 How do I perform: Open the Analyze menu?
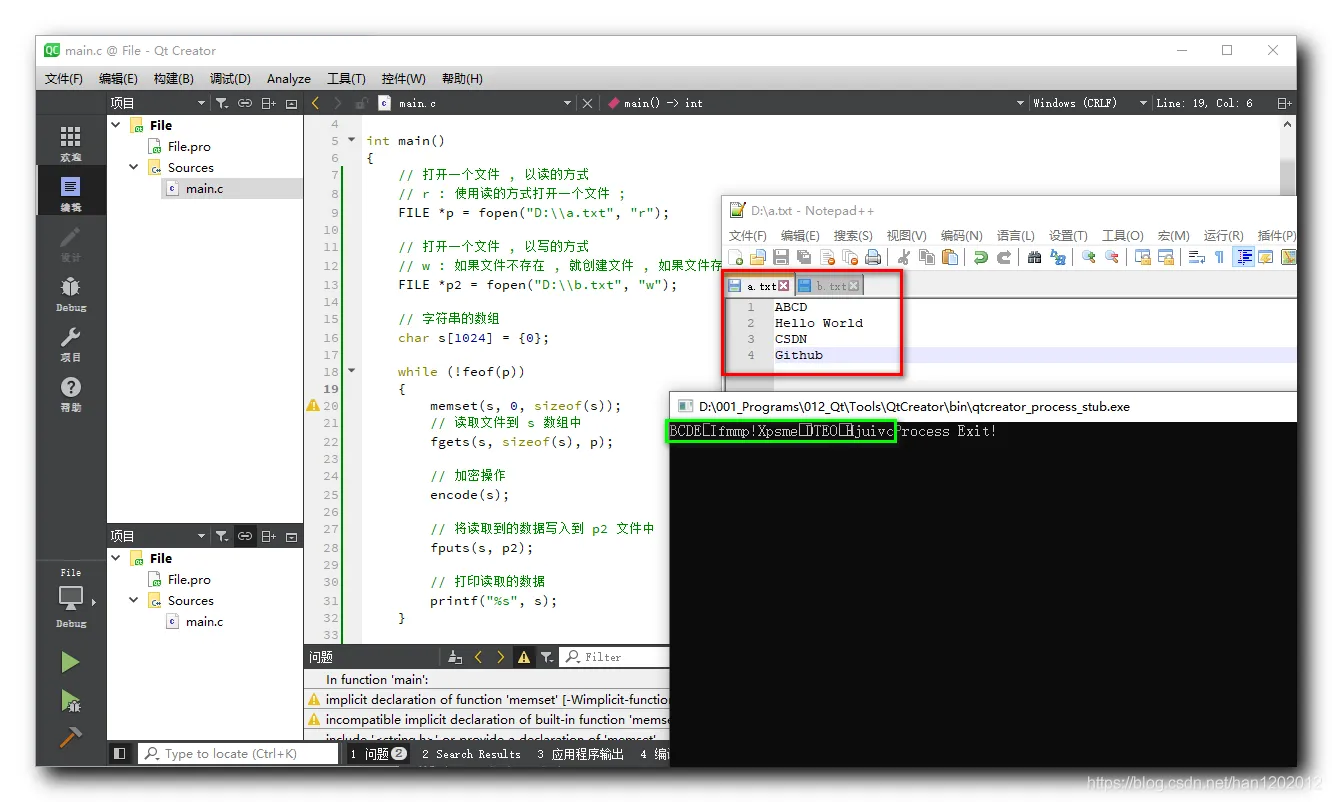[x=289, y=79]
